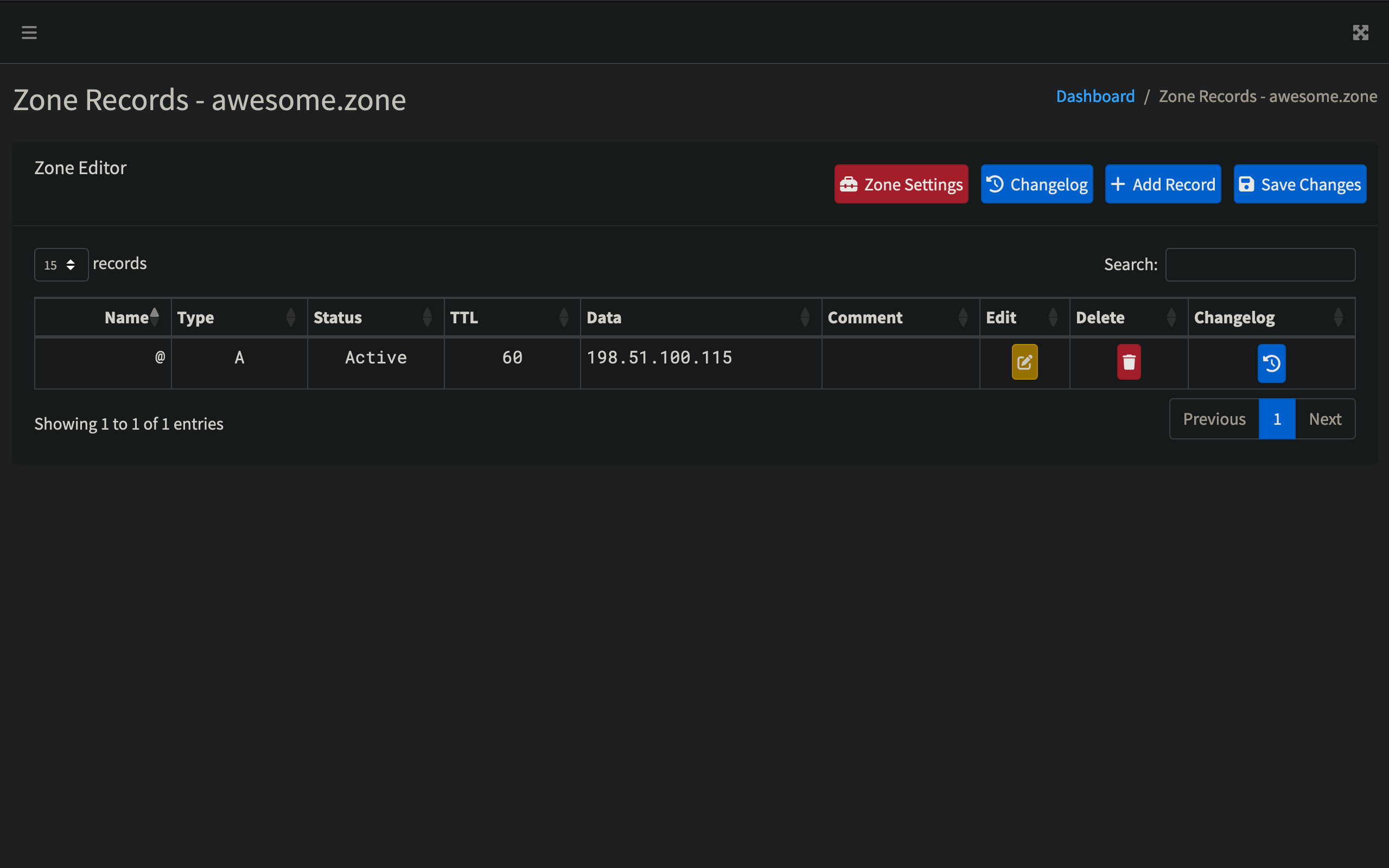Click the Active status cell
1389x868 pixels.
(376, 363)
